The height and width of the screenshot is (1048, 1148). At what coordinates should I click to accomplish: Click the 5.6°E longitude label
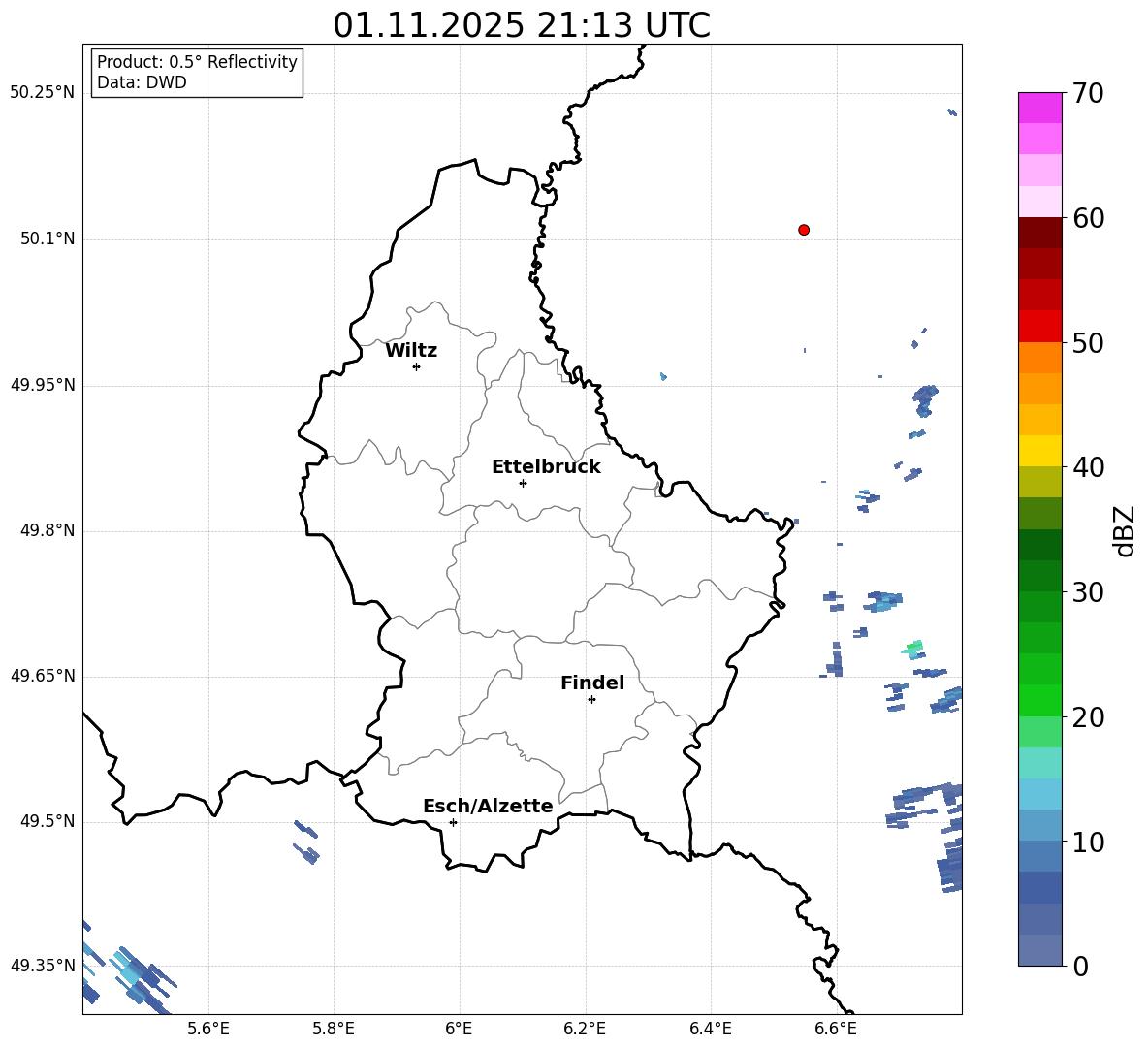pyautogui.click(x=208, y=1029)
